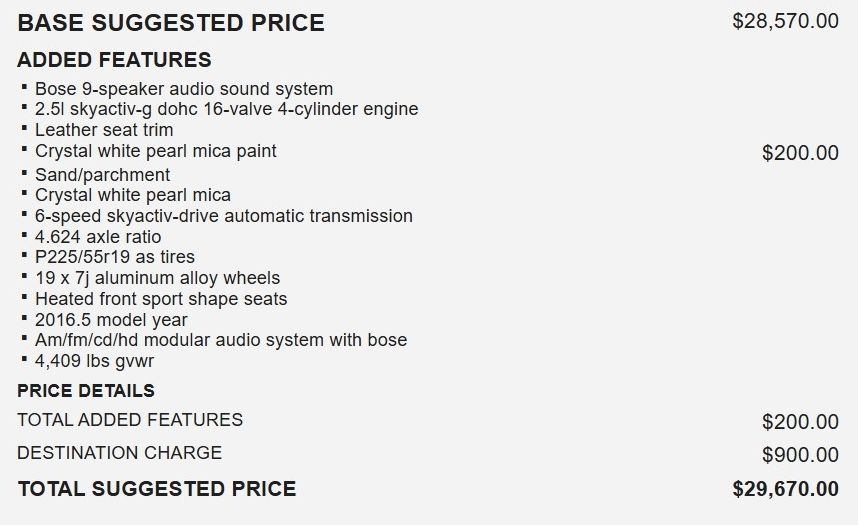Screen dimensions: 858x525
Task: Click the $28,570.00 base price amount
Action: [785, 21]
